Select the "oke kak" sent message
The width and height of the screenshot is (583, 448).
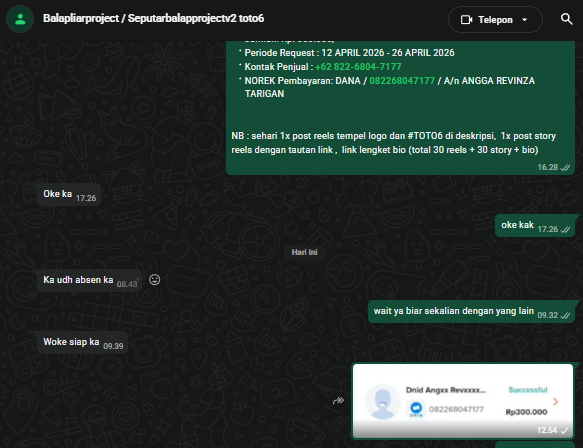click(x=535, y=226)
